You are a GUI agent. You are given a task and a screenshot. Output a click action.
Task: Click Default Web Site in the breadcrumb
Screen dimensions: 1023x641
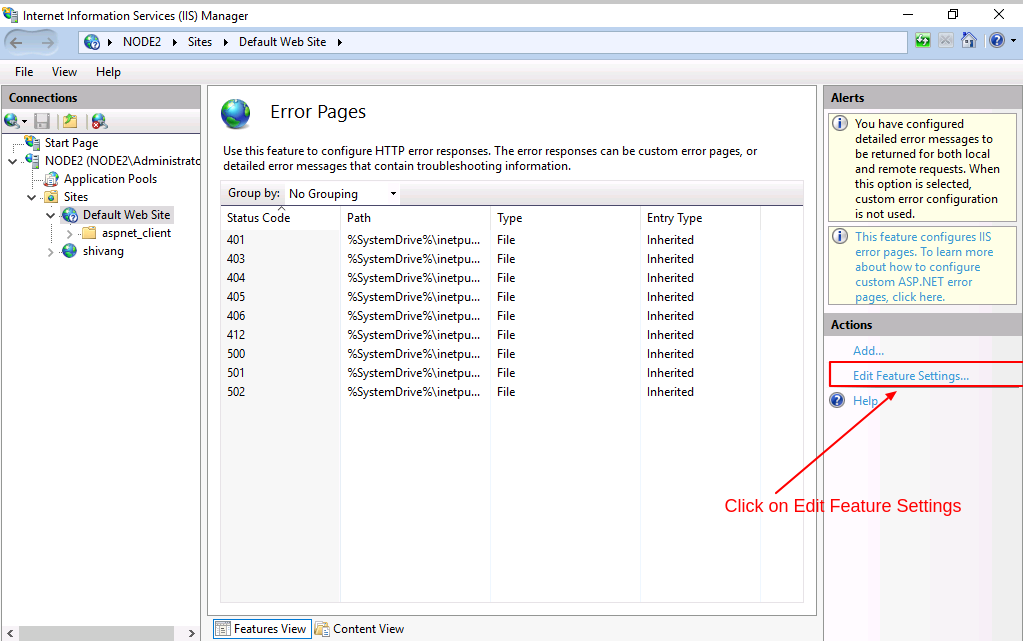pyautogui.click(x=282, y=42)
